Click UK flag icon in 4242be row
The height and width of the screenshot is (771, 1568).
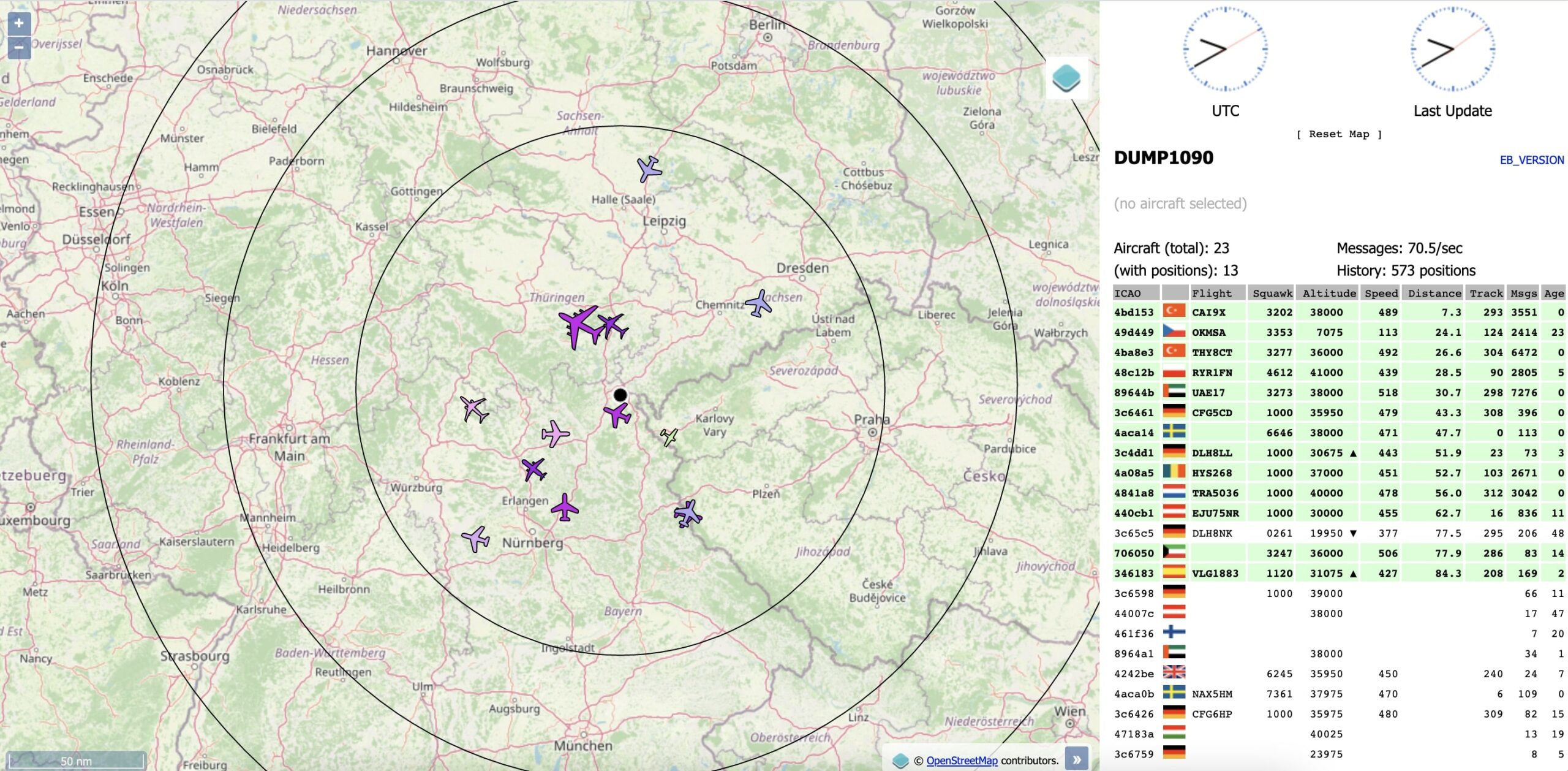(x=1174, y=672)
